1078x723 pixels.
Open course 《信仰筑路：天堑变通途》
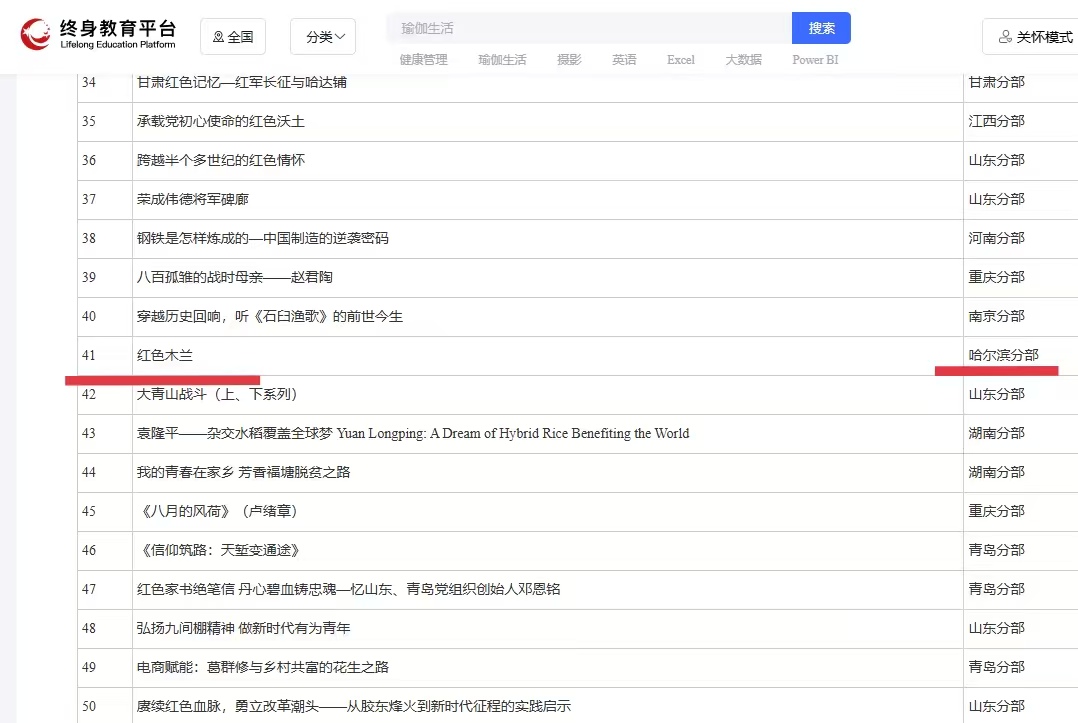[218, 550]
